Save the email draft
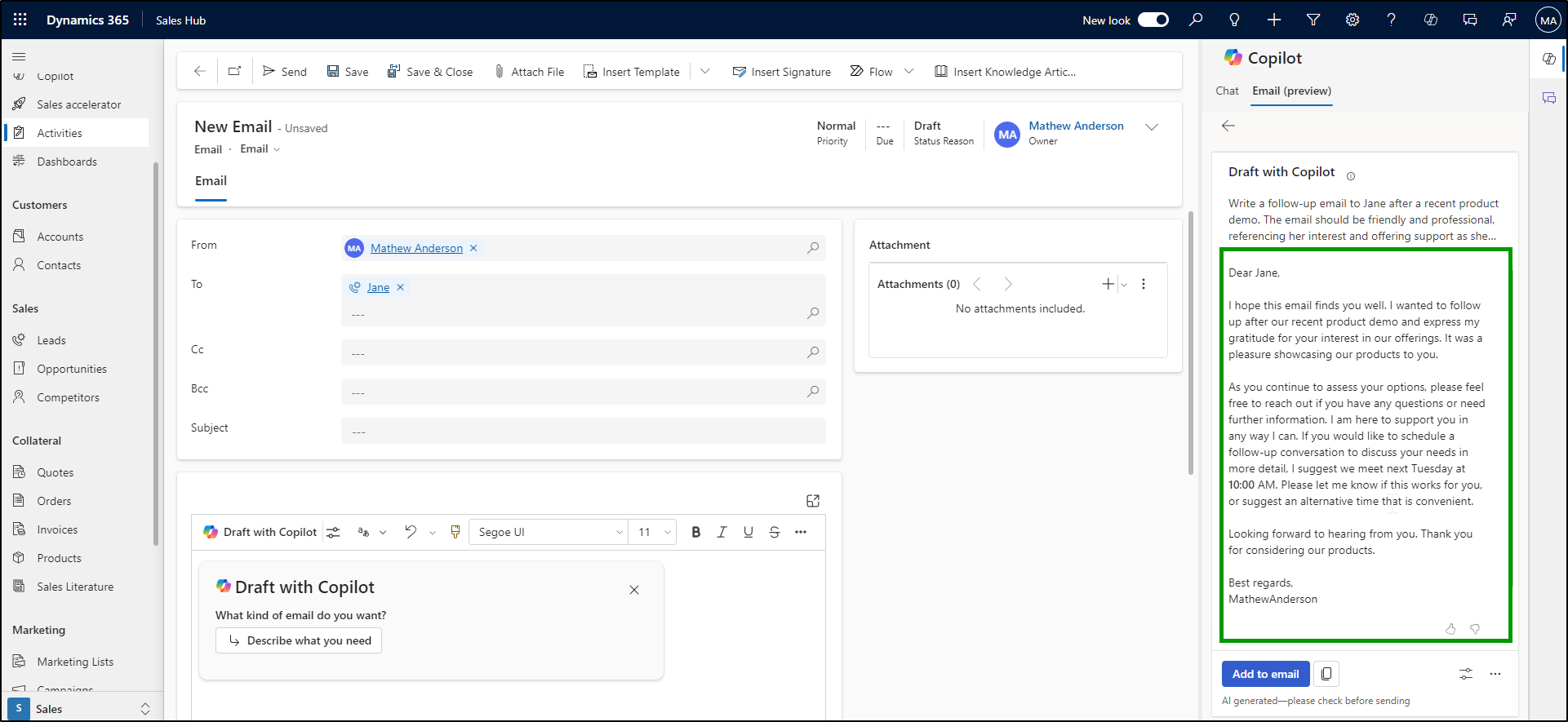This screenshot has width=1568, height=722. point(348,72)
